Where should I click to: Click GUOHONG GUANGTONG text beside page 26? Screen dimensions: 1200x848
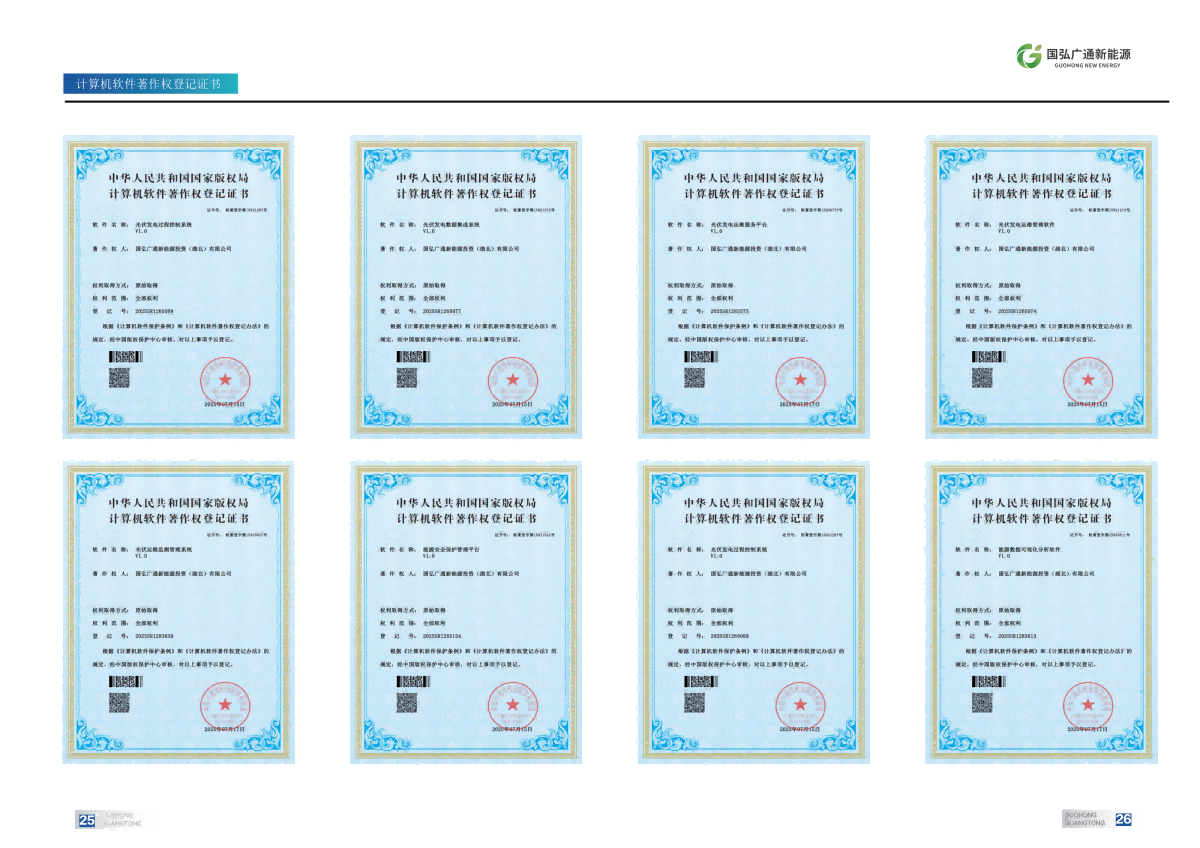point(1086,819)
